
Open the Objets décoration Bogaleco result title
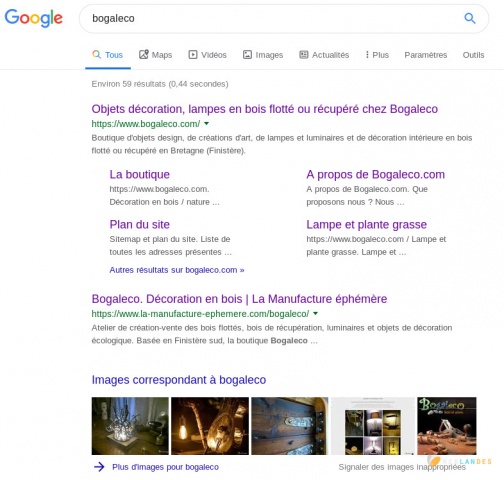click(x=265, y=109)
